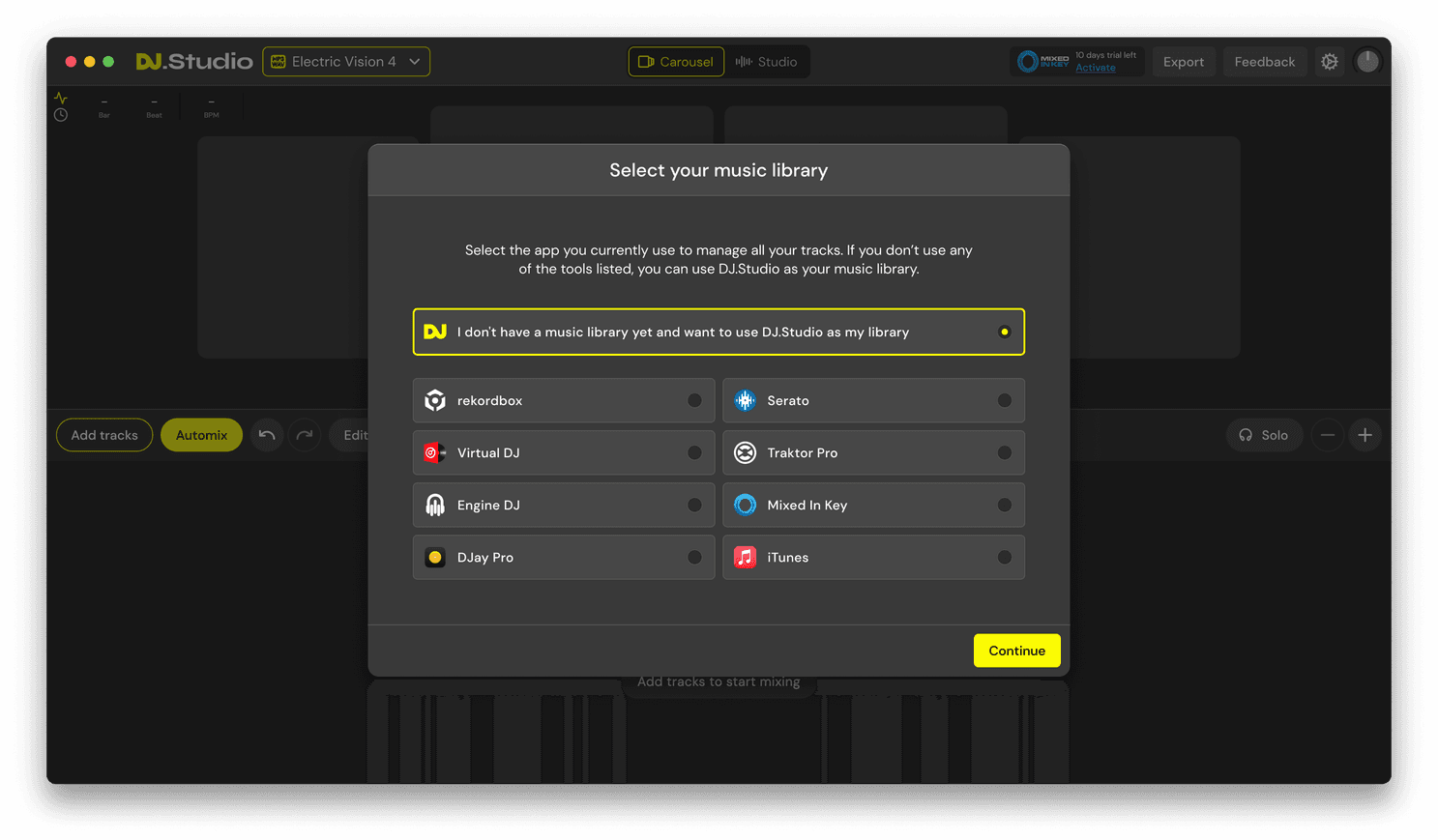Select the Traktor Pro radio button
Image resolution: width=1438 pixels, height=840 pixels.
(x=1004, y=452)
